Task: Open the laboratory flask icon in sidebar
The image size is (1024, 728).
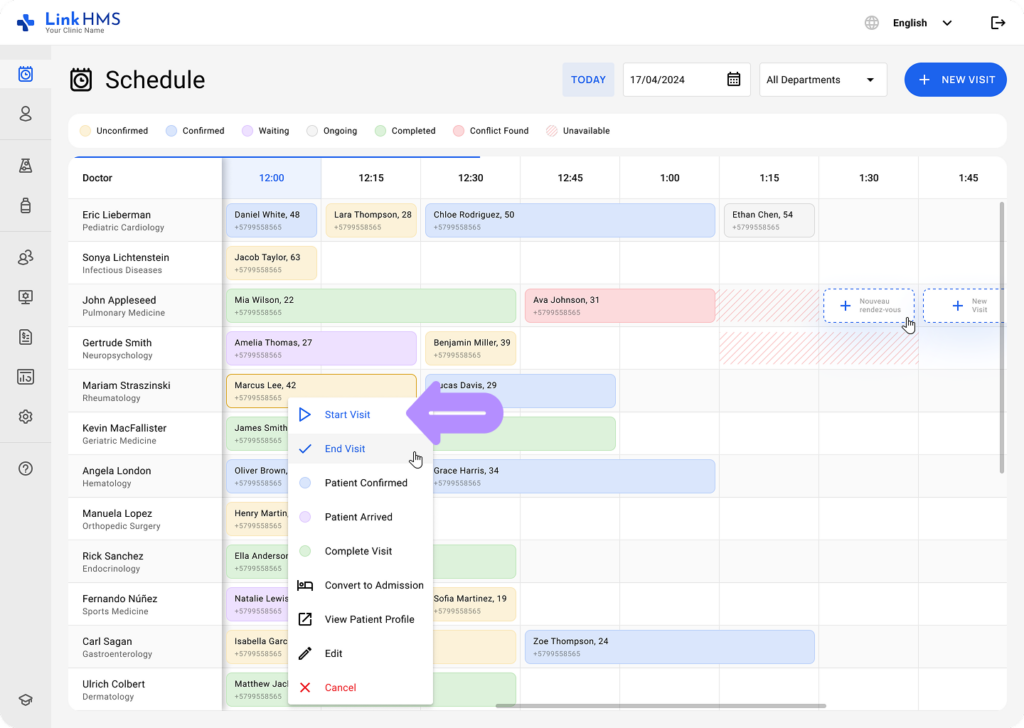Action: (x=25, y=166)
